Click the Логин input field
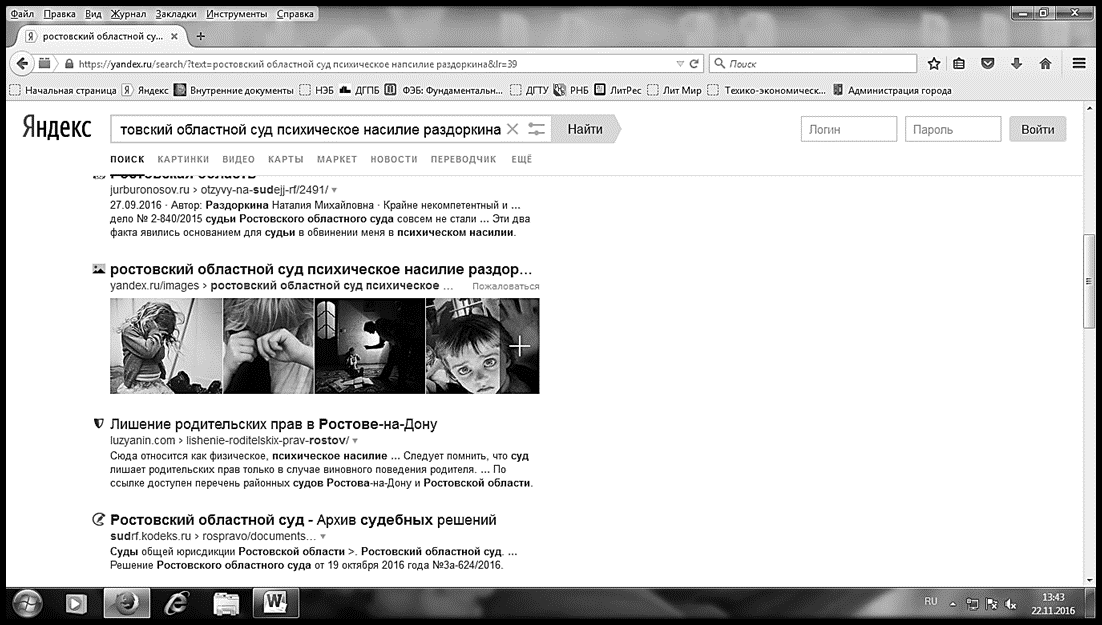This screenshot has height=625, width=1102. (x=849, y=129)
